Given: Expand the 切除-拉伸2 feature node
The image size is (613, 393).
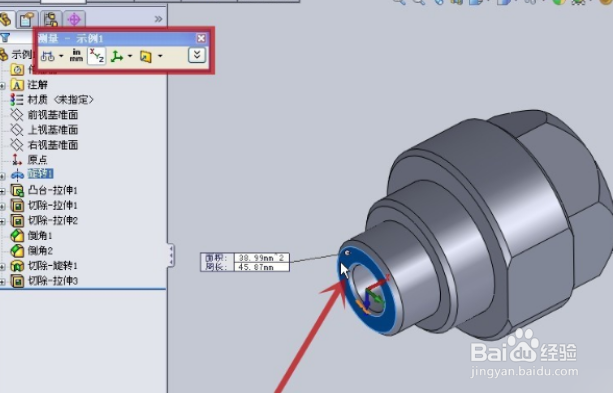Looking at the screenshot, I should (2, 221).
